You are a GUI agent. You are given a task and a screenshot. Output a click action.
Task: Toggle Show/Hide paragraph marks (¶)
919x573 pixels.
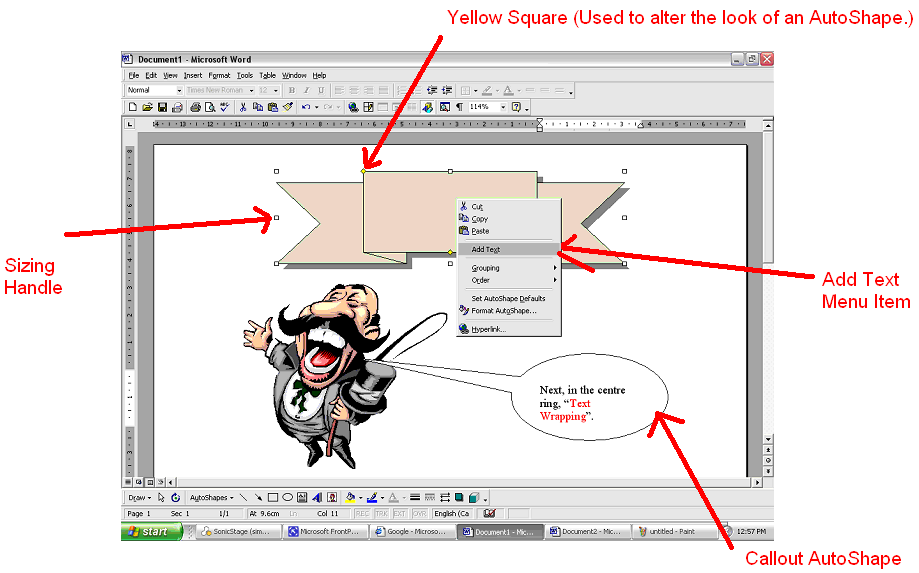pyautogui.click(x=460, y=107)
